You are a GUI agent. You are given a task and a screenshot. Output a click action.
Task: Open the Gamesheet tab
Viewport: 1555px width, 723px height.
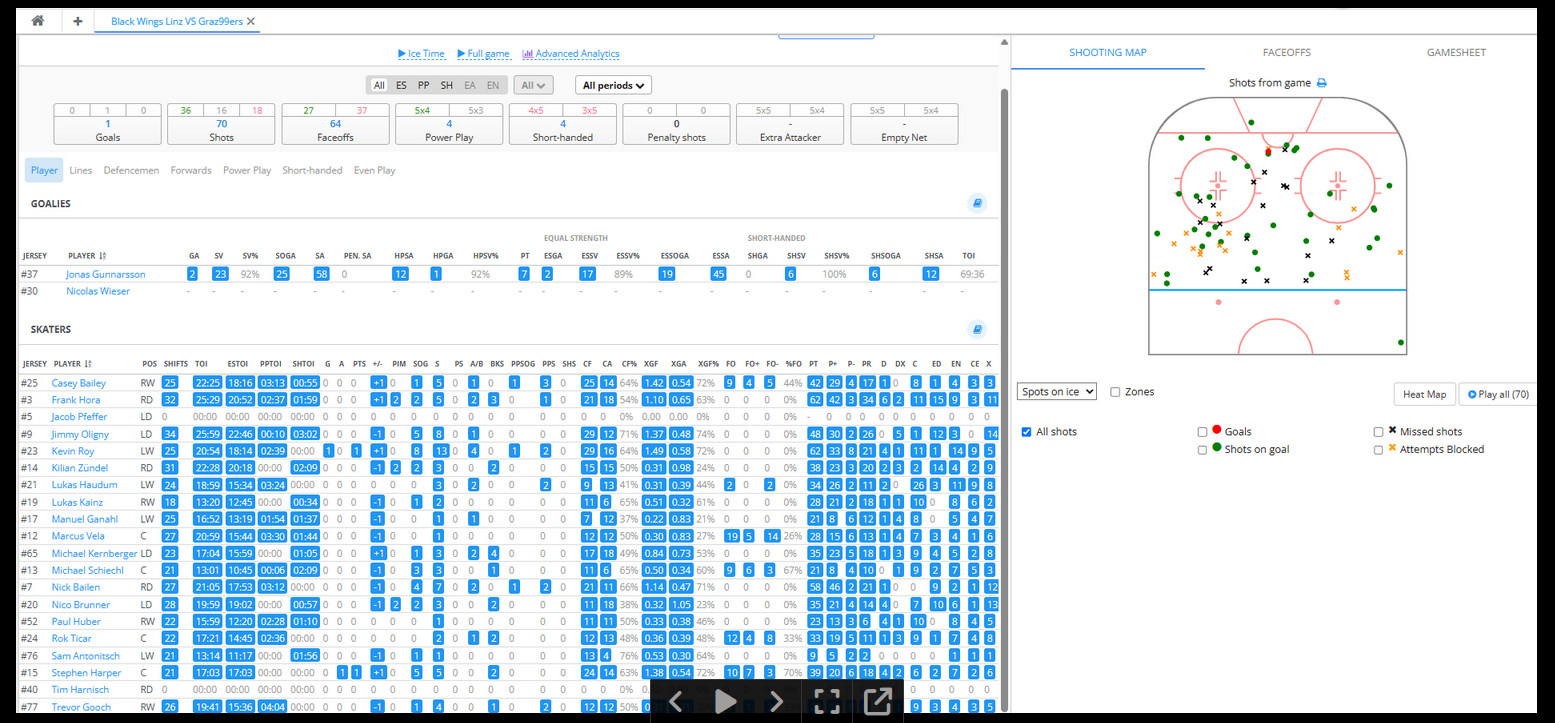(1456, 53)
